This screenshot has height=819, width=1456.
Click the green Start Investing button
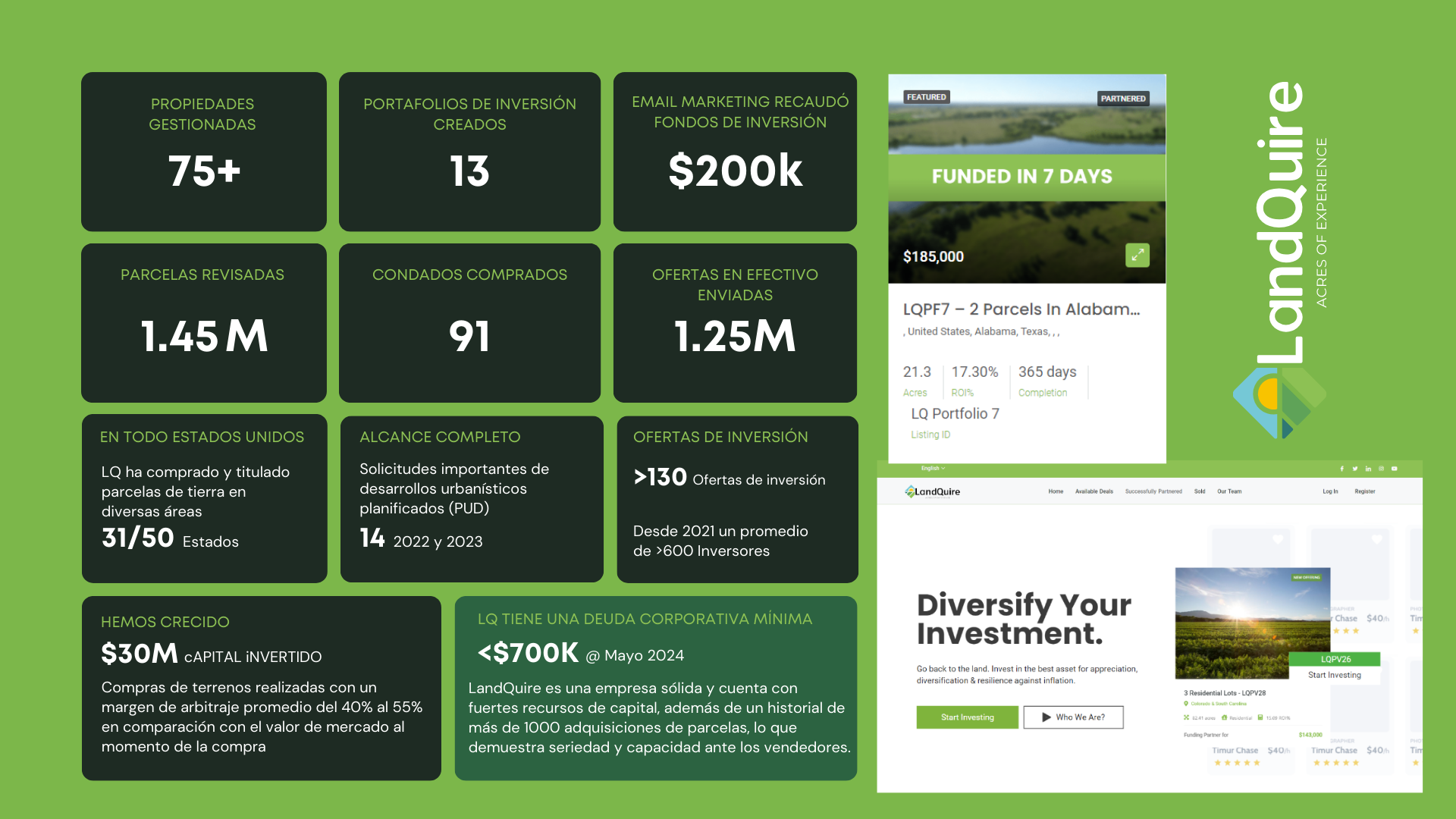tap(967, 717)
